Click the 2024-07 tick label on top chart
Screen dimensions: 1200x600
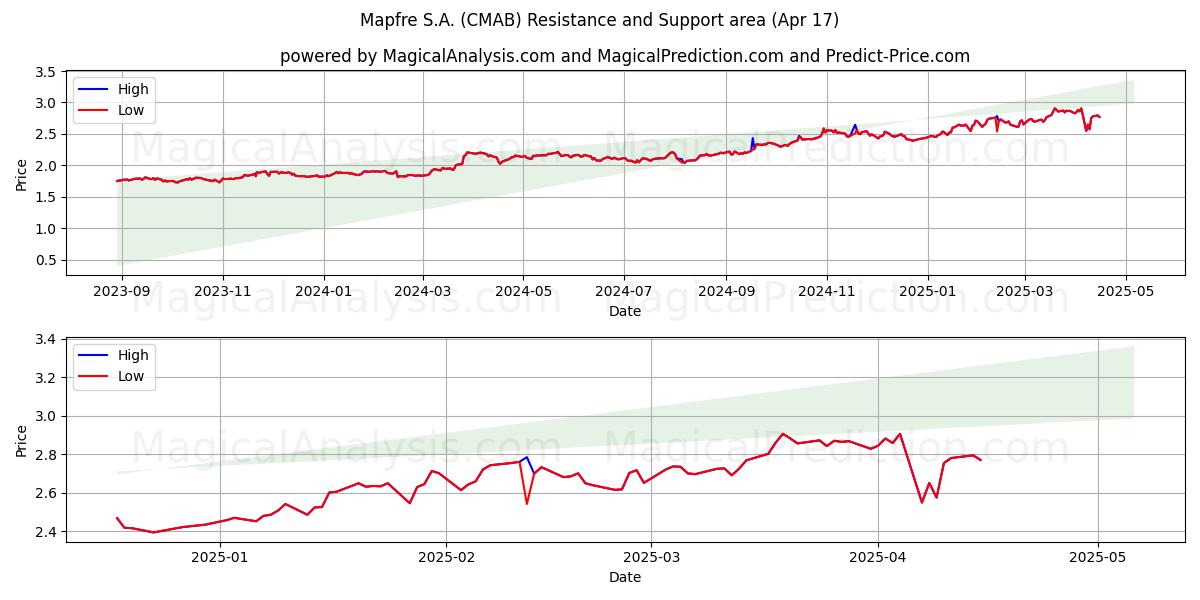pos(624,292)
